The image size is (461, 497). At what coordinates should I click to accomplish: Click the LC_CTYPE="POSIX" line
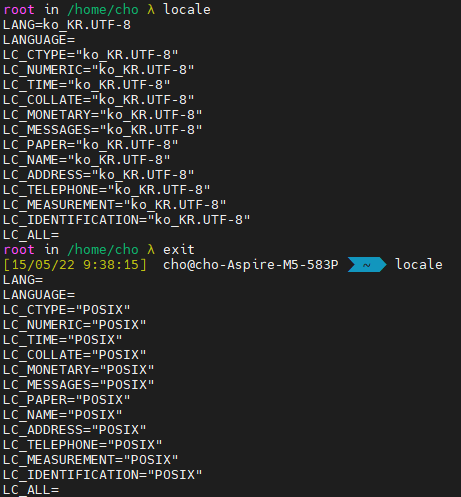67,310
